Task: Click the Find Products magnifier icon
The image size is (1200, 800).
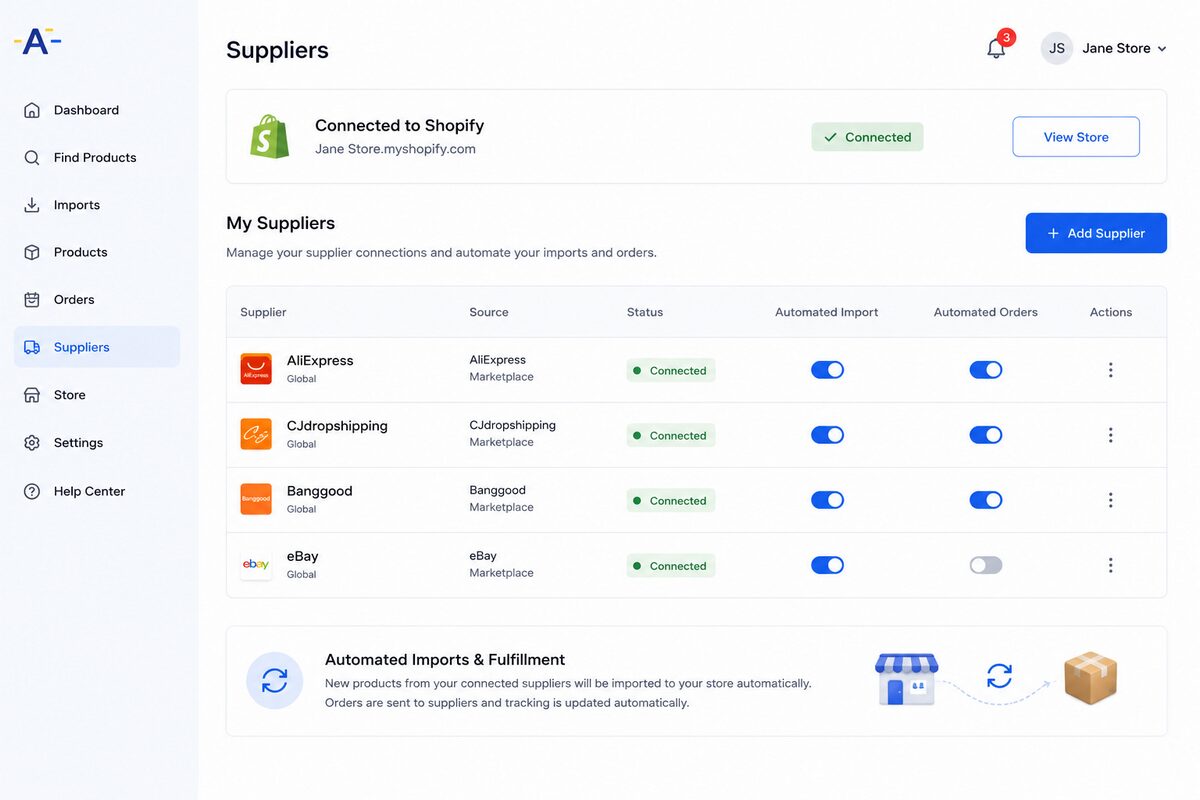Action: [32, 157]
